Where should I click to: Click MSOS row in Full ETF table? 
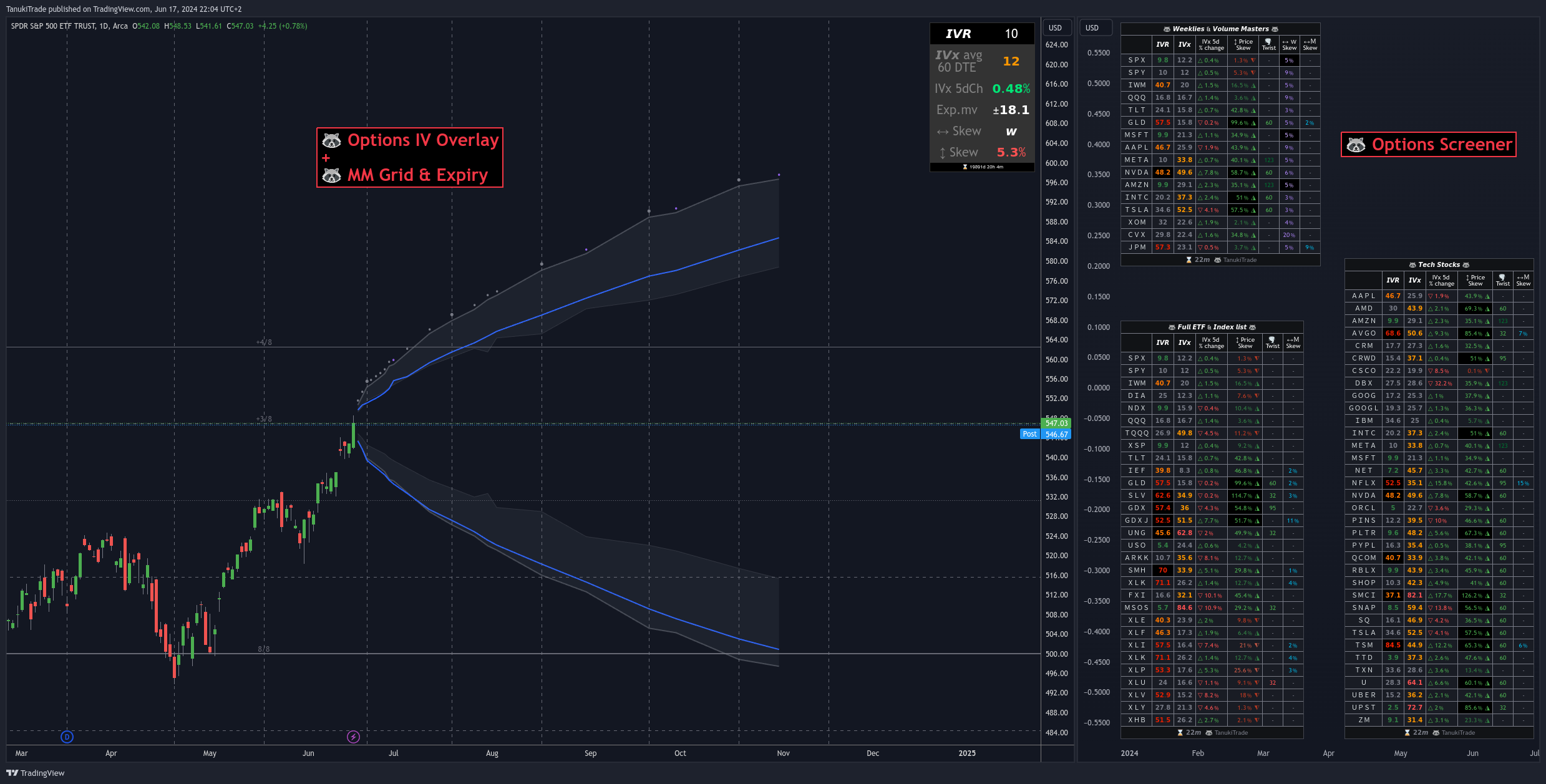pos(1212,608)
